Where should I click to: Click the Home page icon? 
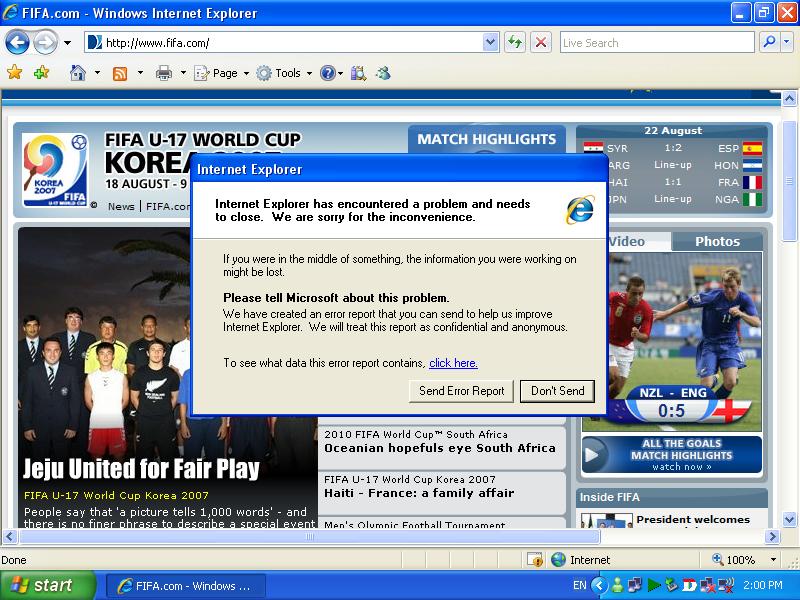(78, 73)
